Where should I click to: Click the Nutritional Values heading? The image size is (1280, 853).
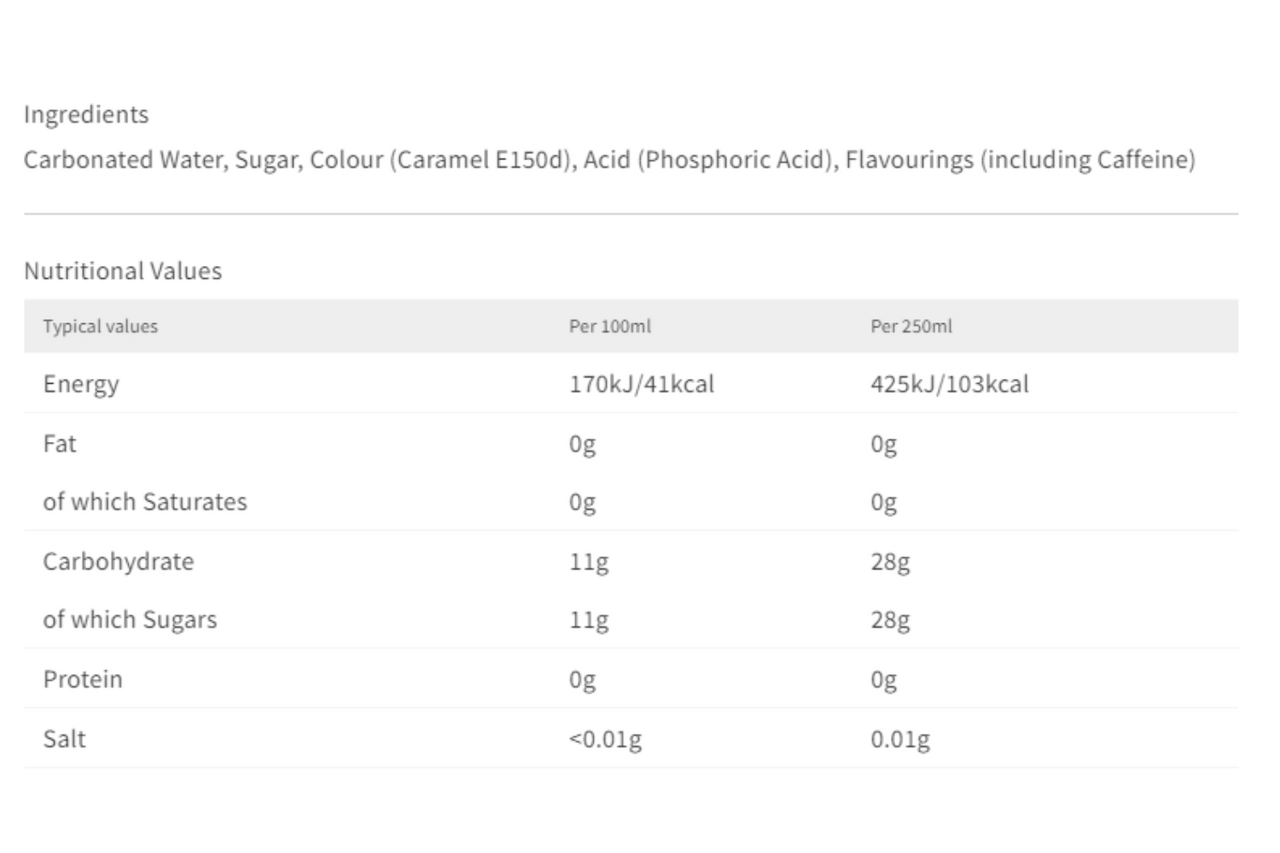pos(123,271)
